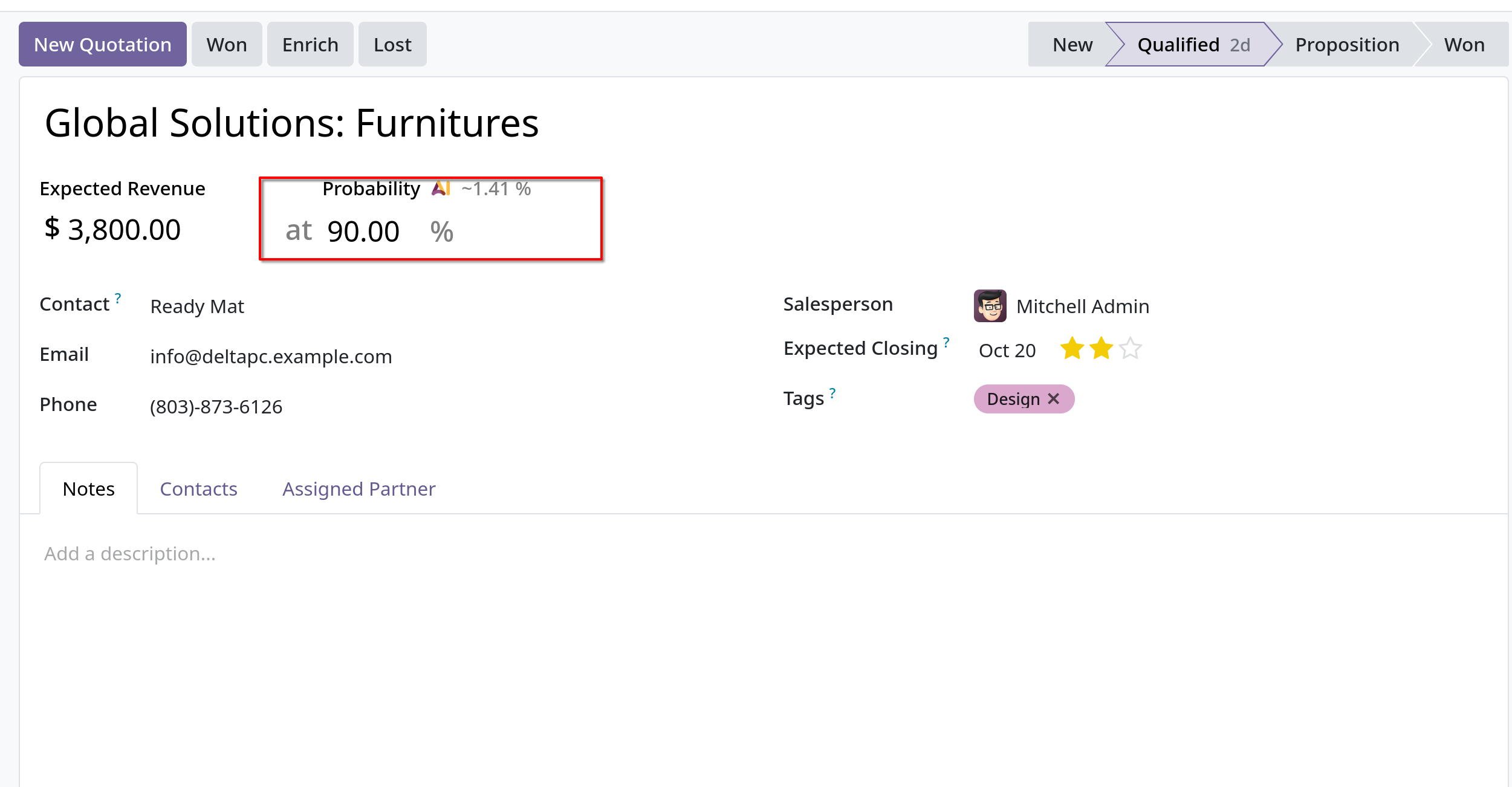Set priority to first star

click(1072, 349)
